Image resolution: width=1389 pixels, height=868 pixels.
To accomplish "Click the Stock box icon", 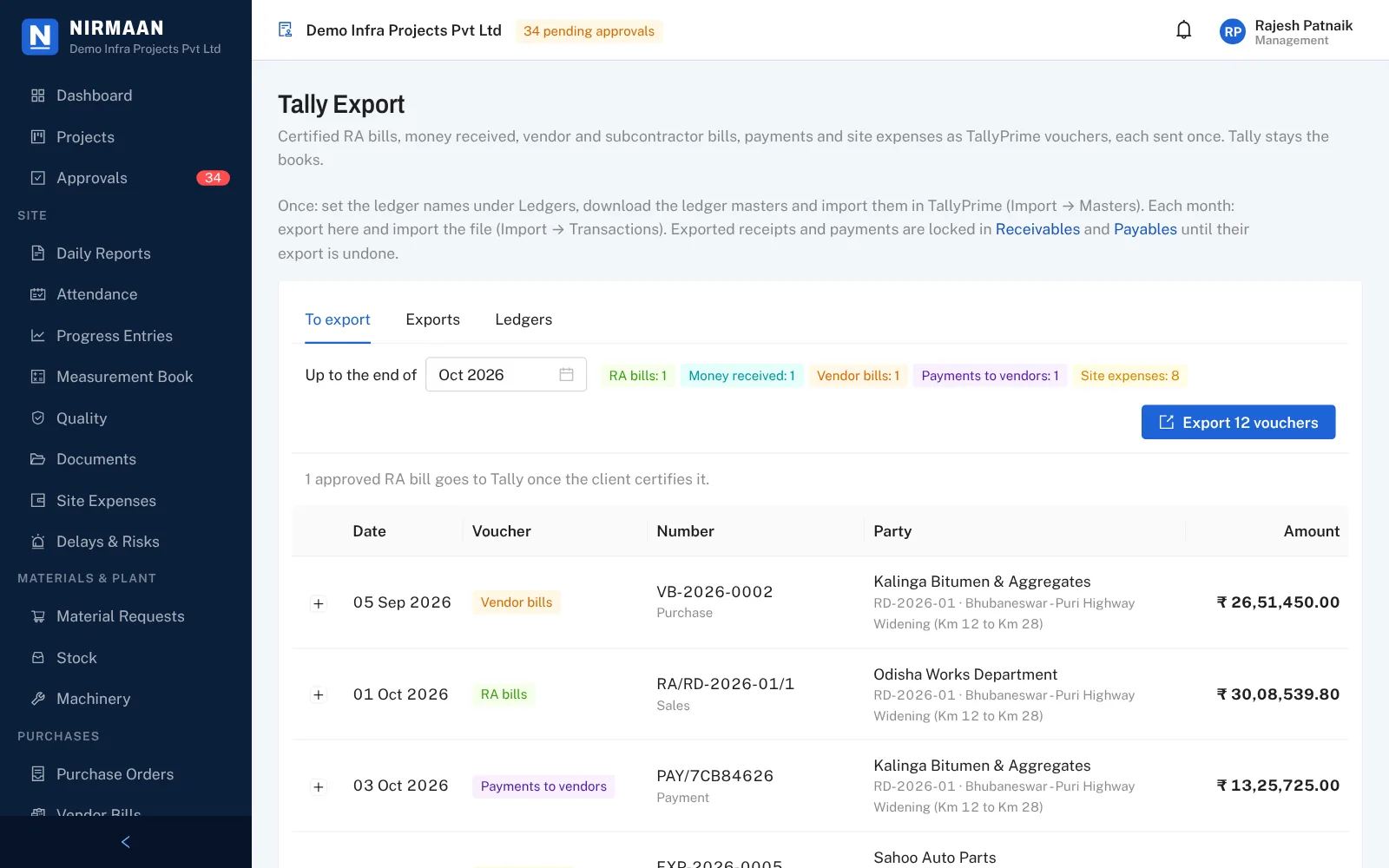I will click(x=38, y=658).
